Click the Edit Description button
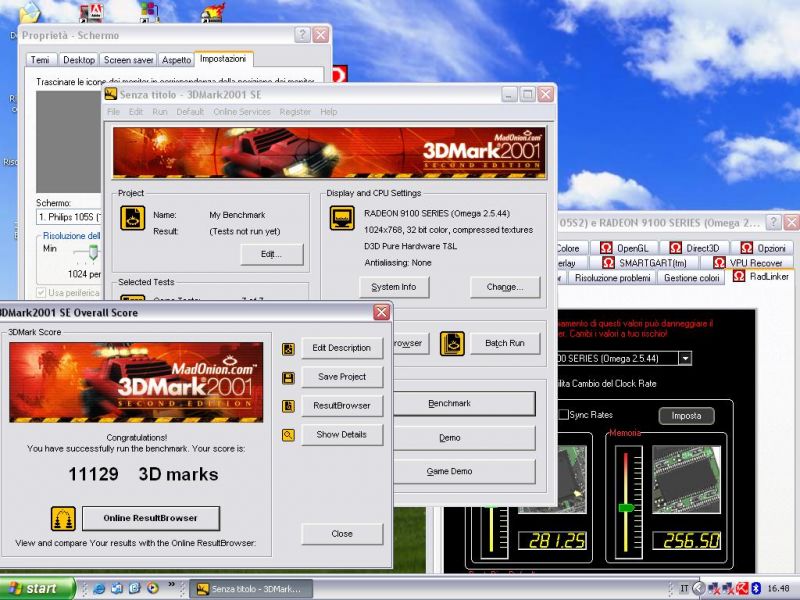This screenshot has height=600, width=800. point(342,348)
